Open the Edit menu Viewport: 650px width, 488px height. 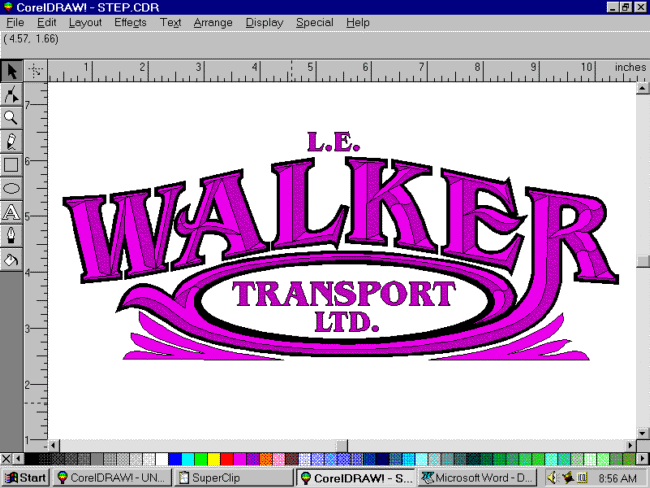tap(46, 22)
